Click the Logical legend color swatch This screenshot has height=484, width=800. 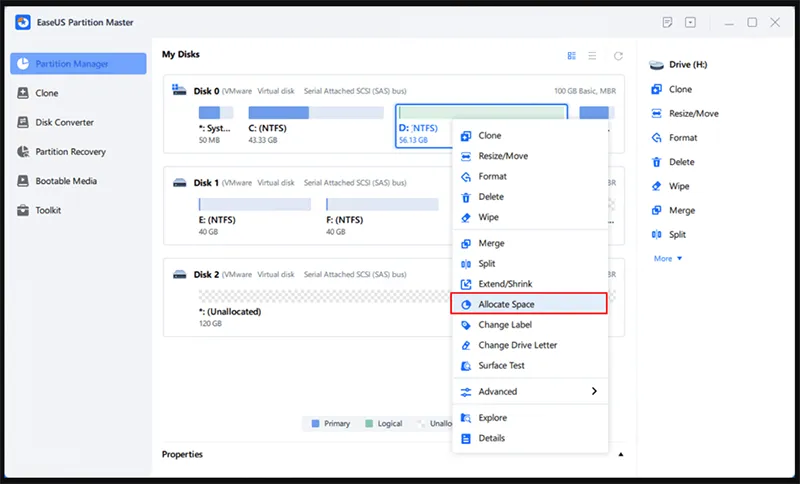click(x=369, y=423)
